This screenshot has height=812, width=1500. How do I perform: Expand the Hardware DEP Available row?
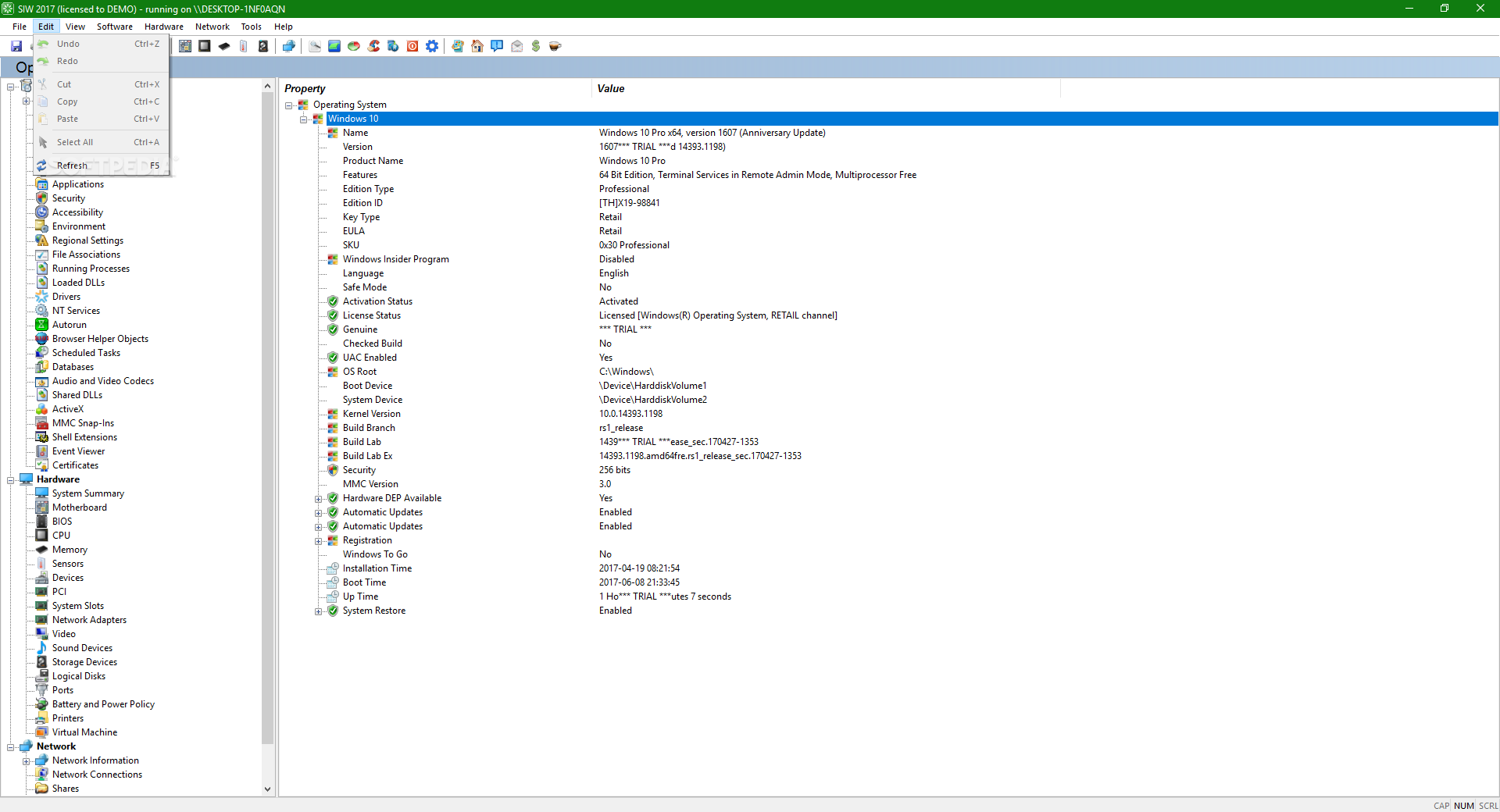coord(319,499)
